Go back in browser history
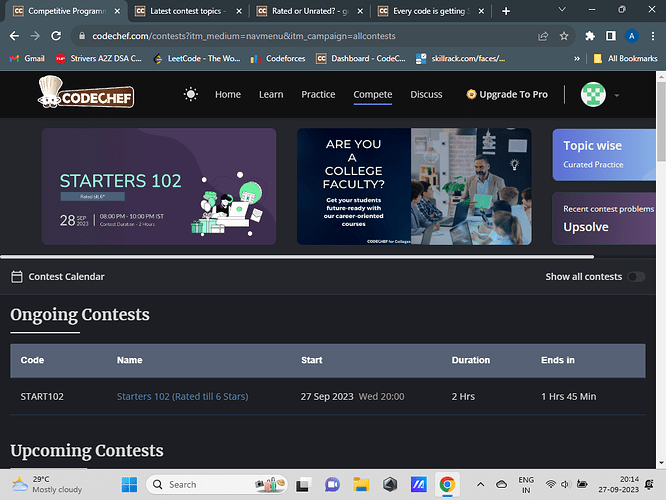The width and height of the screenshot is (666, 500). (x=14, y=36)
